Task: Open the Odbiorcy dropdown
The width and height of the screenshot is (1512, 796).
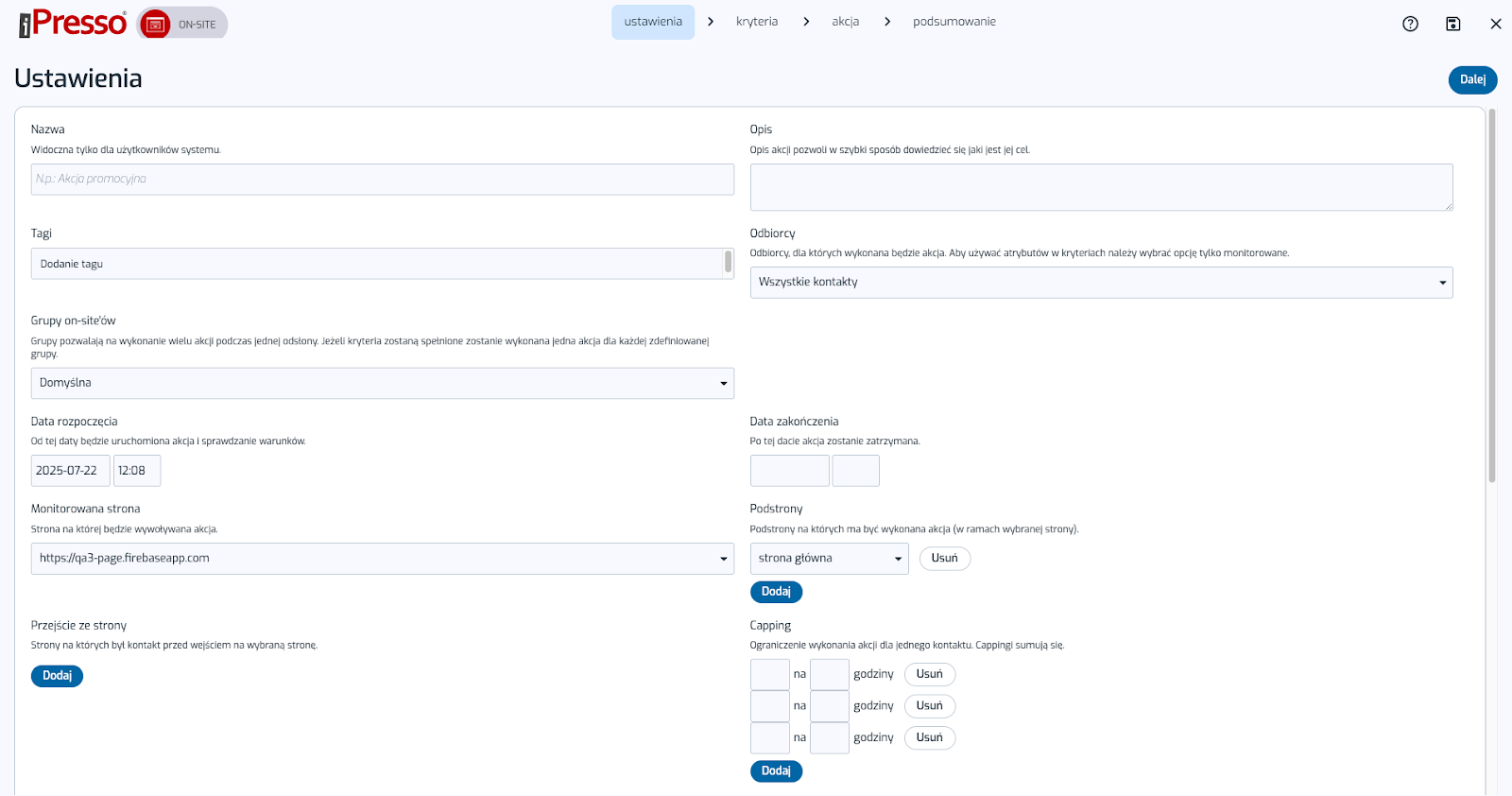Action: point(1101,283)
